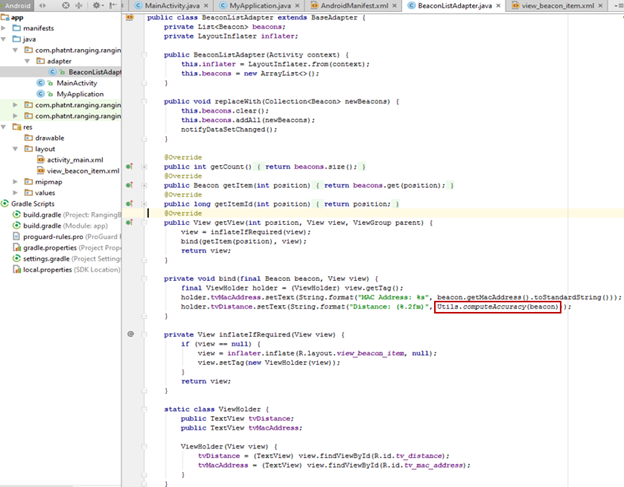
Task: Open the project panel gear settings menu
Action: pos(98,6)
